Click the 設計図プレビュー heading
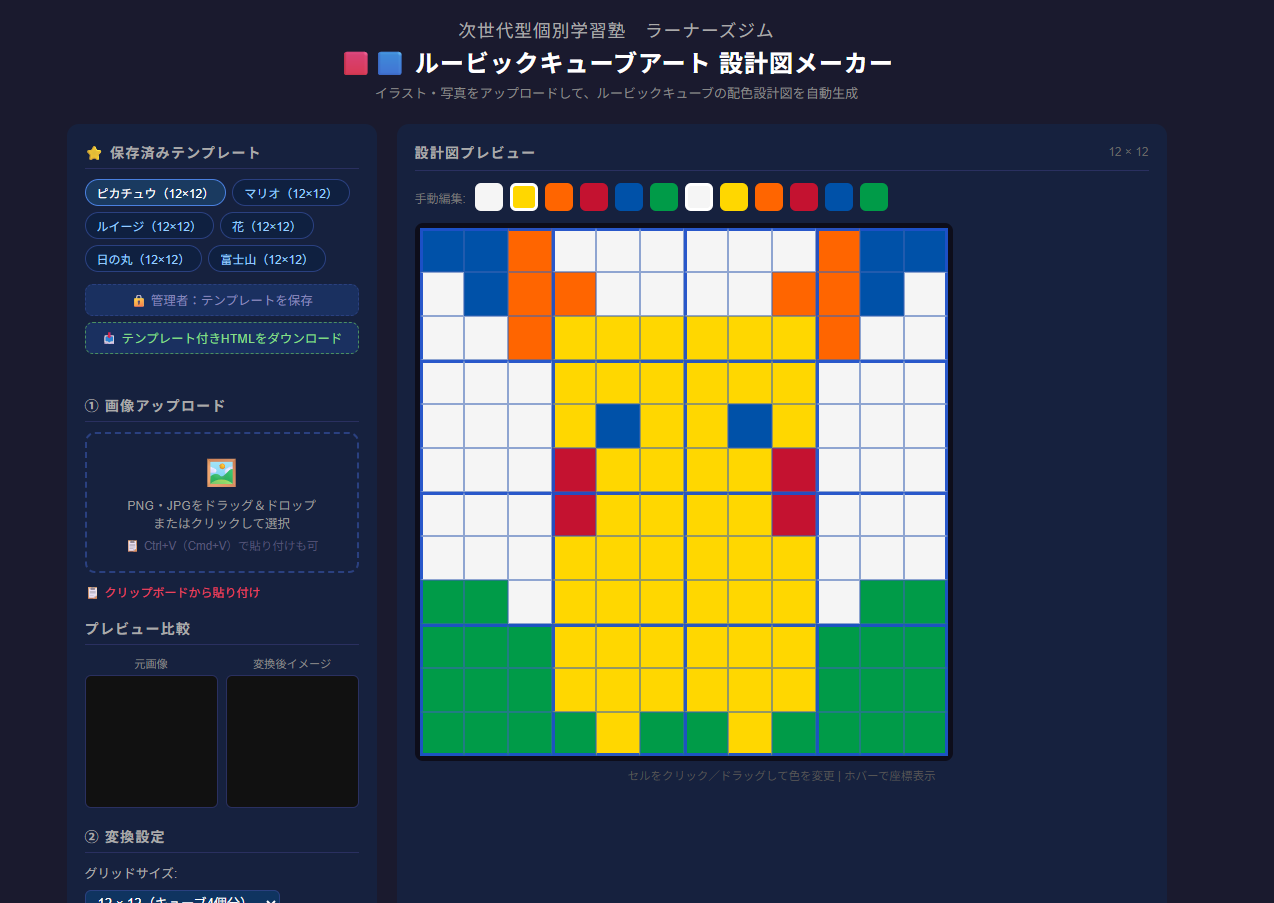Screen dimensions: 1274x903 [x=475, y=152]
